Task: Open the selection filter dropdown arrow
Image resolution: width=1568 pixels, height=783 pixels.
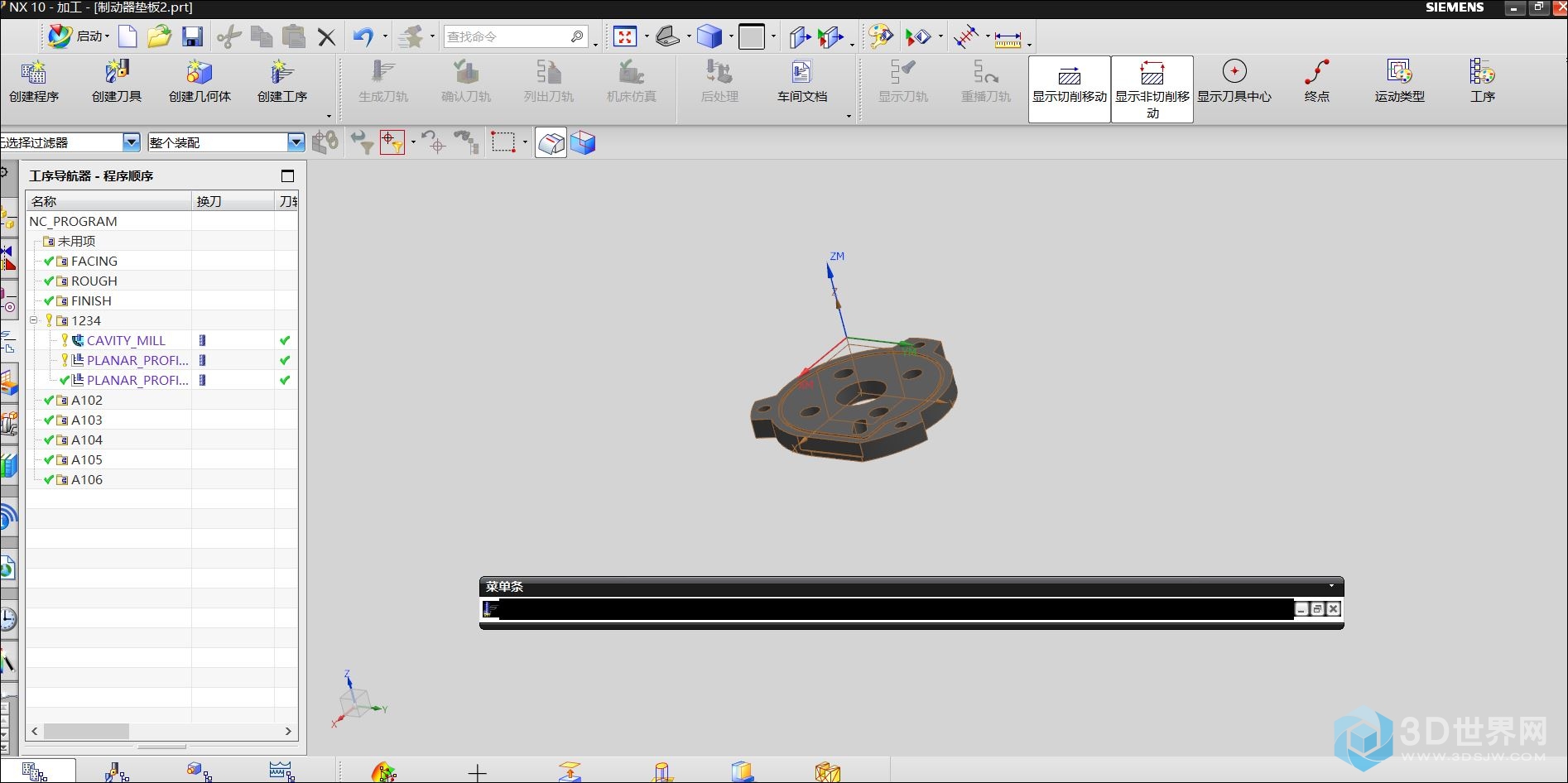Action: click(131, 142)
